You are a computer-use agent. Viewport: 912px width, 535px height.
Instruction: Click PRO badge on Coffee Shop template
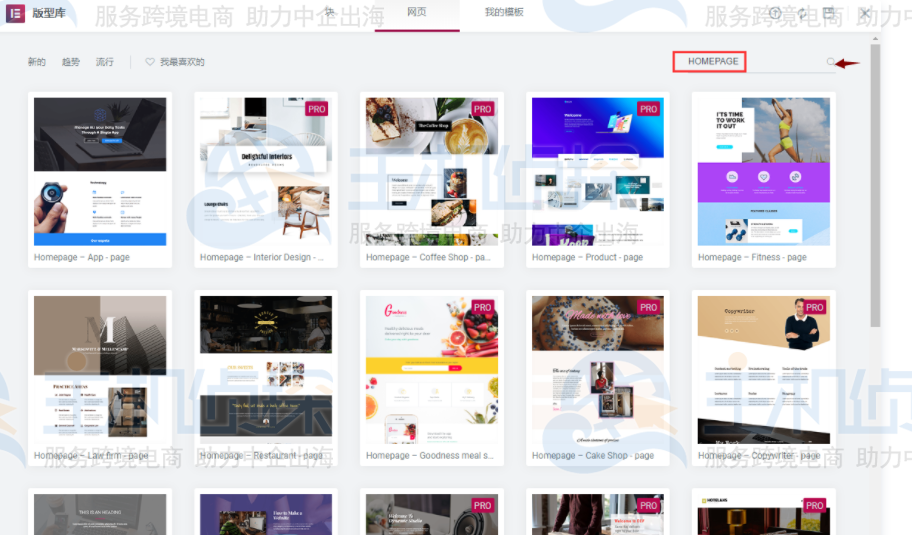pyautogui.click(x=483, y=109)
